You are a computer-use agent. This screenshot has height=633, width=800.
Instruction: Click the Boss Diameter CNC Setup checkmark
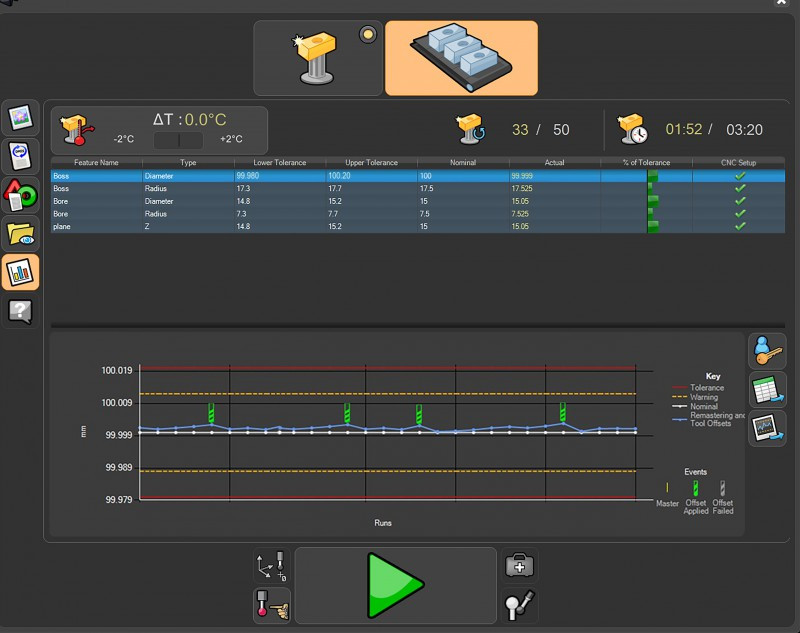740,176
